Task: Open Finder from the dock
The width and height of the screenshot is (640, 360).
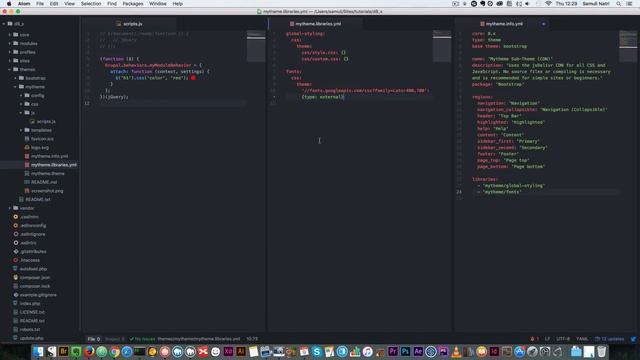Action: click(38, 351)
